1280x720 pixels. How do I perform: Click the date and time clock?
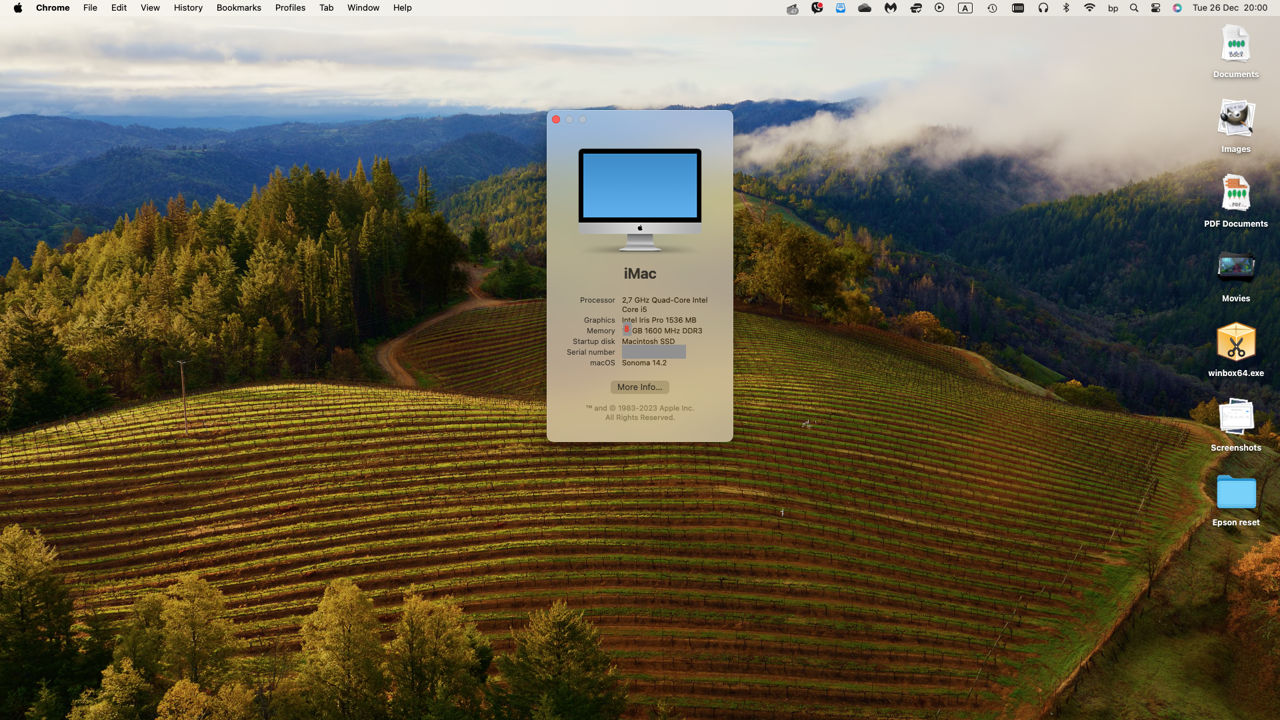click(x=1230, y=7)
